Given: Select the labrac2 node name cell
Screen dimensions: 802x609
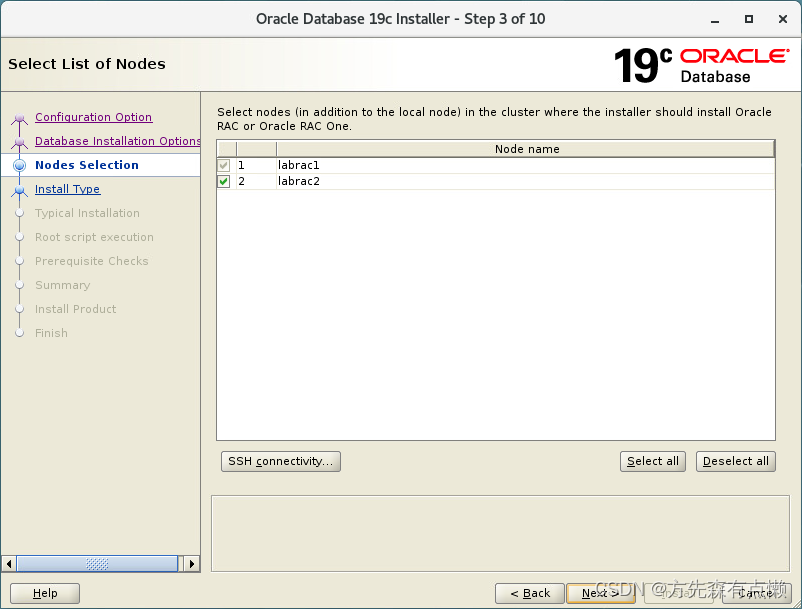Looking at the screenshot, I should (x=526, y=181).
